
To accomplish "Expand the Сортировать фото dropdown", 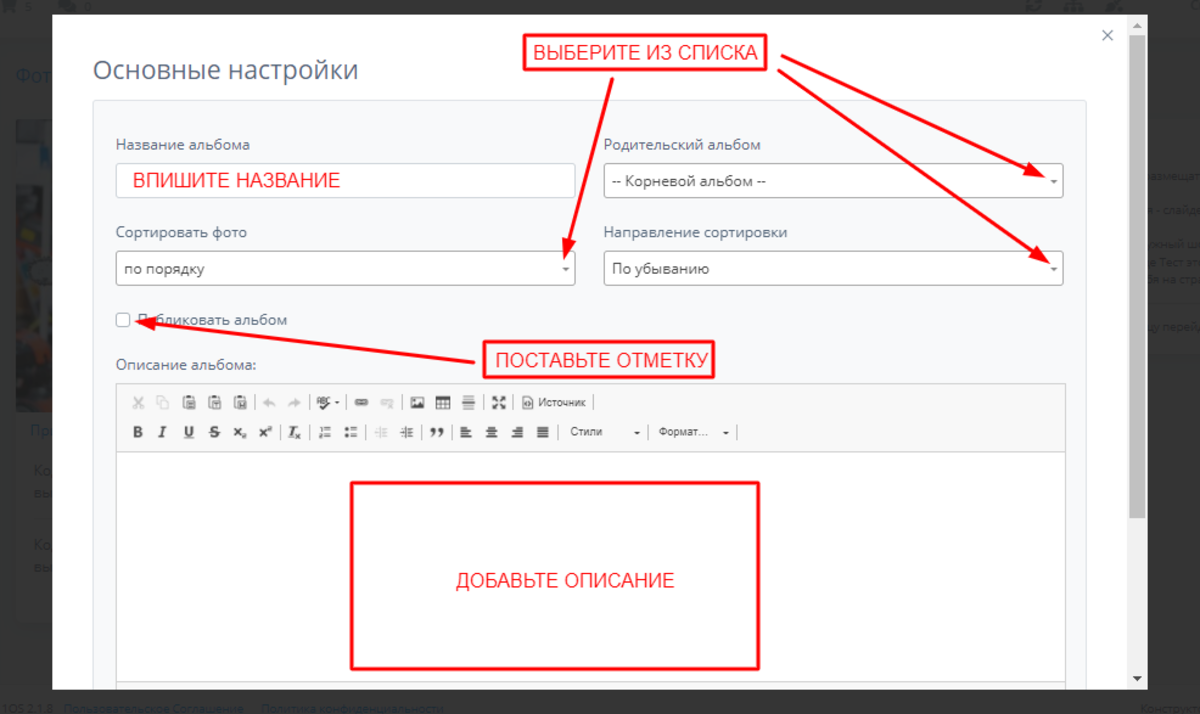I will tap(345, 268).
